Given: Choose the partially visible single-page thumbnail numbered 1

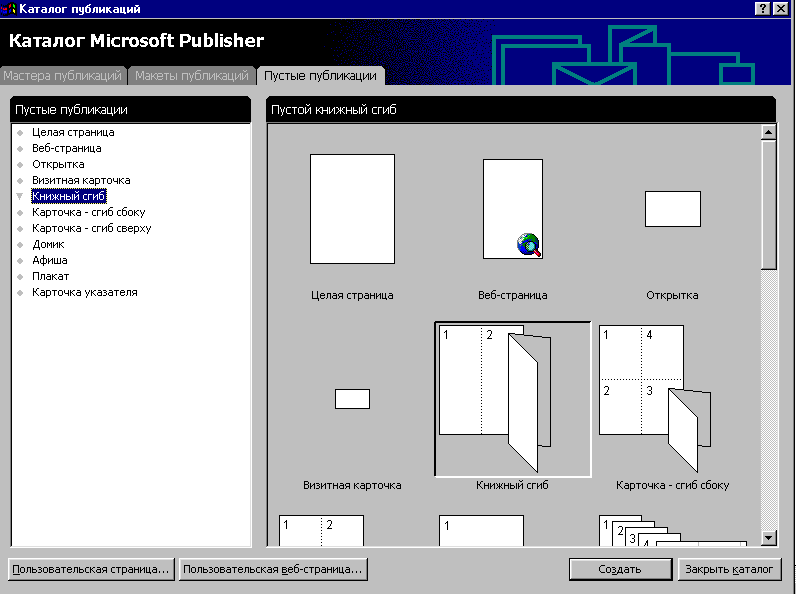Looking at the screenshot, I should 481,531.
